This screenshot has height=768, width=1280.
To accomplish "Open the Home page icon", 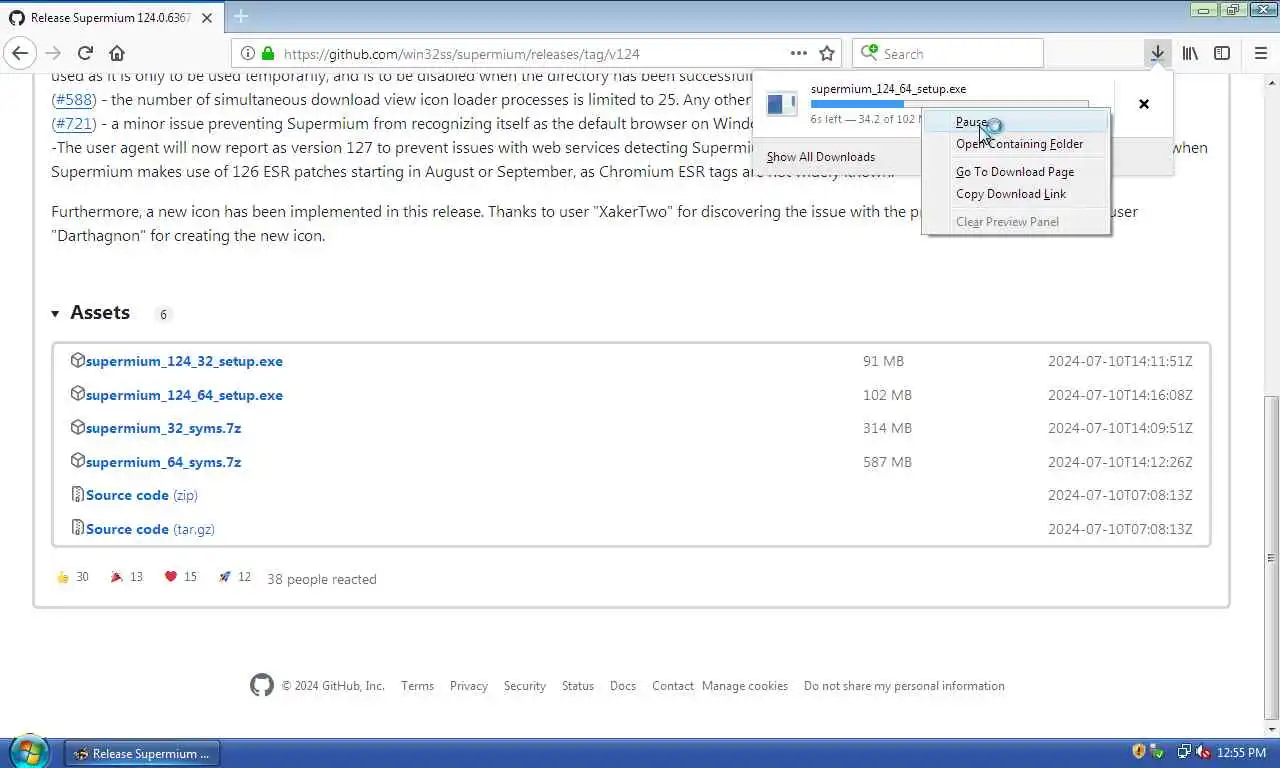I will click(117, 53).
